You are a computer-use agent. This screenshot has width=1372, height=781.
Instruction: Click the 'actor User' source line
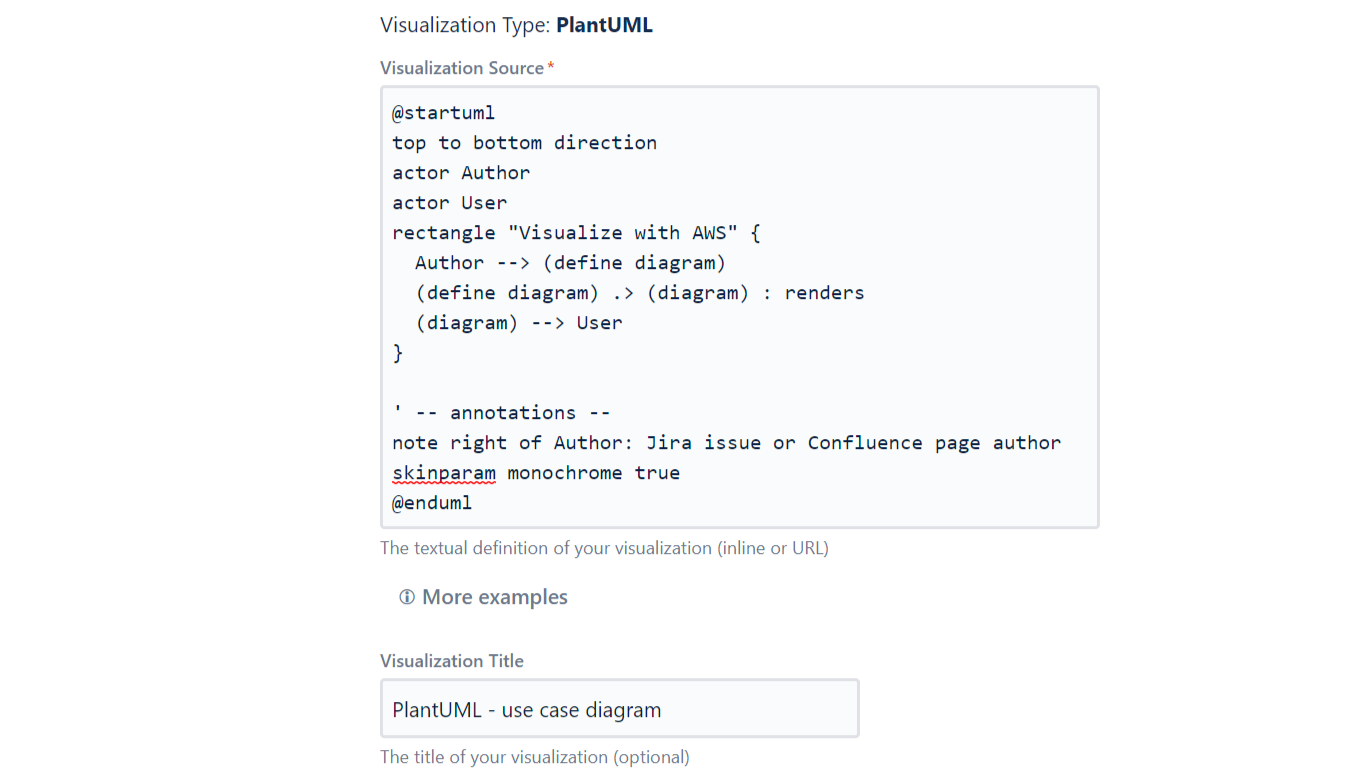click(449, 203)
